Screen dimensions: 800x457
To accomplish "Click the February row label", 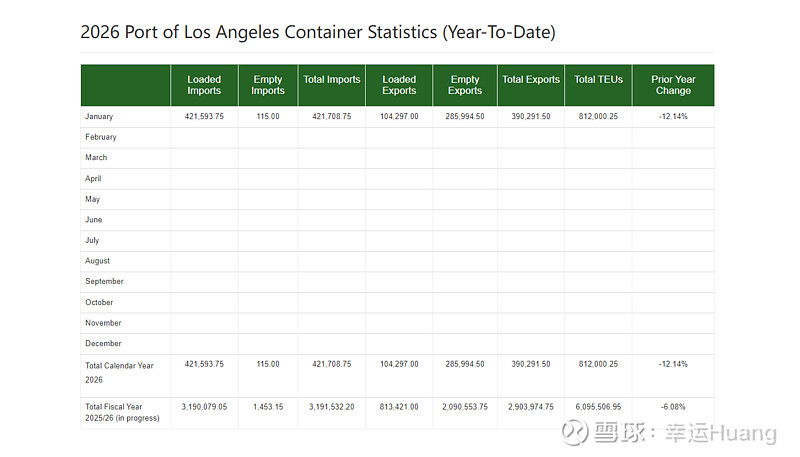I will coord(101,137).
